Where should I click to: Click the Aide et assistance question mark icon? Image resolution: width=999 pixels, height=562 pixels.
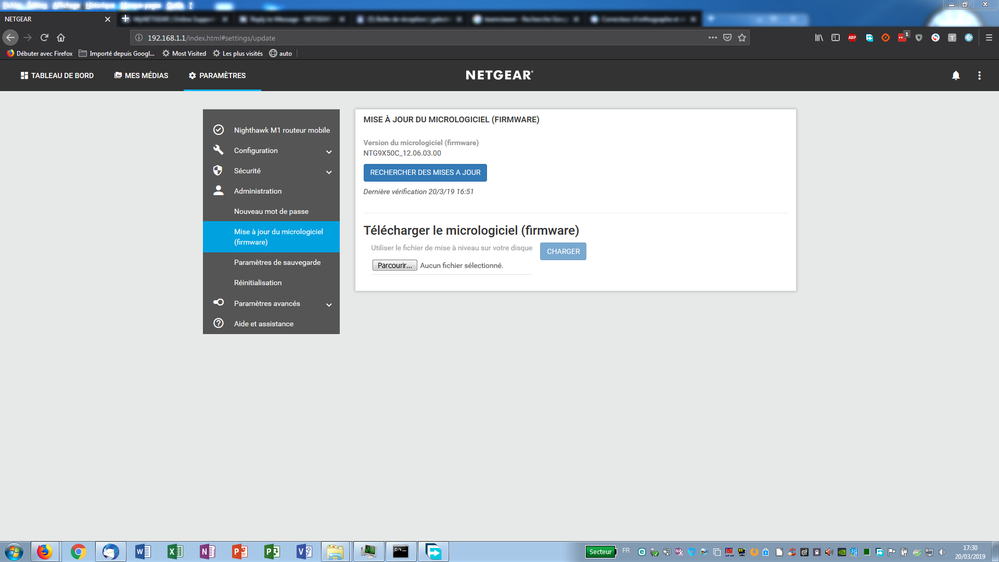point(219,323)
